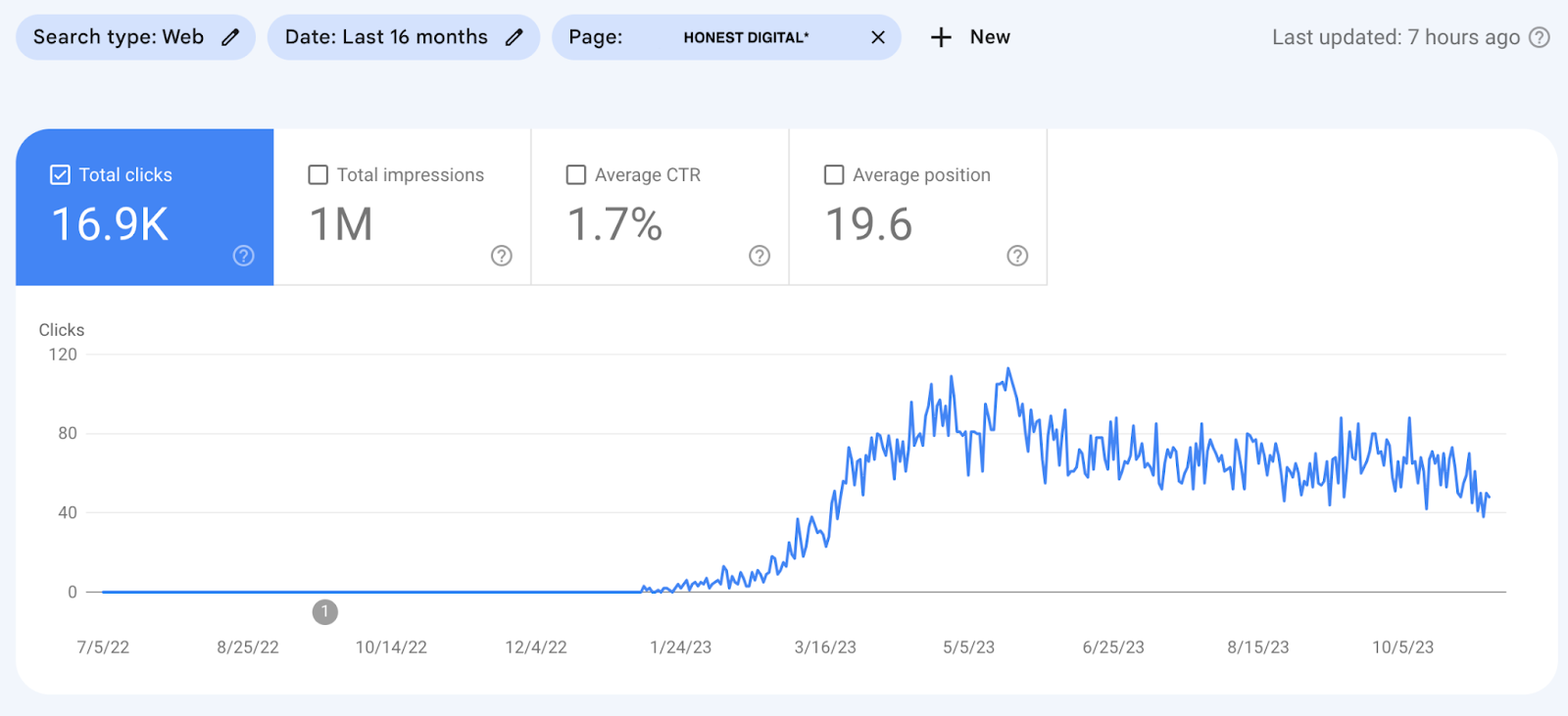
Task: Select the Total impressions metric card value
Action: pyautogui.click(x=341, y=224)
